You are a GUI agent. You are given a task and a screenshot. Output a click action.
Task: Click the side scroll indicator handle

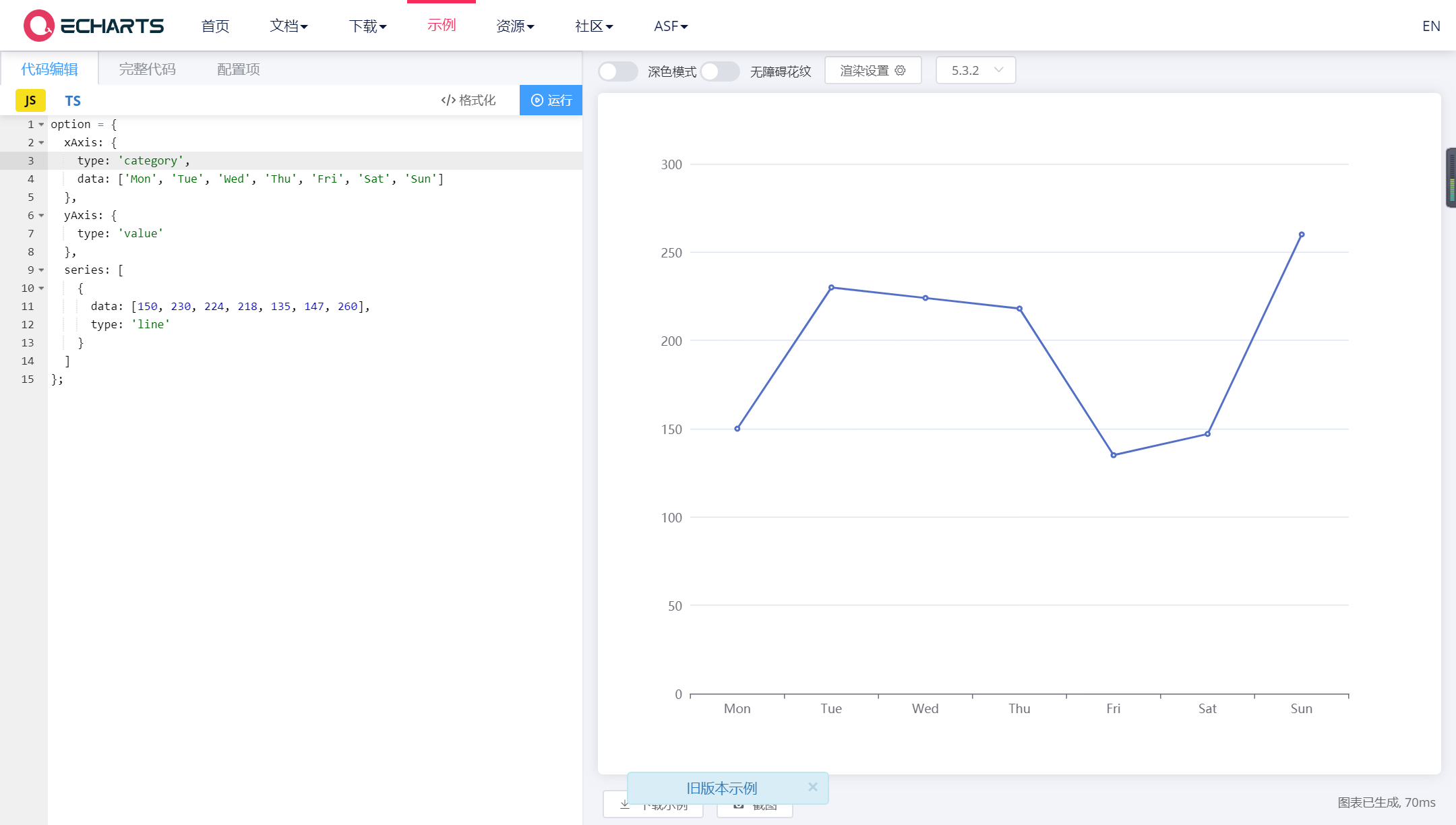tap(1451, 178)
